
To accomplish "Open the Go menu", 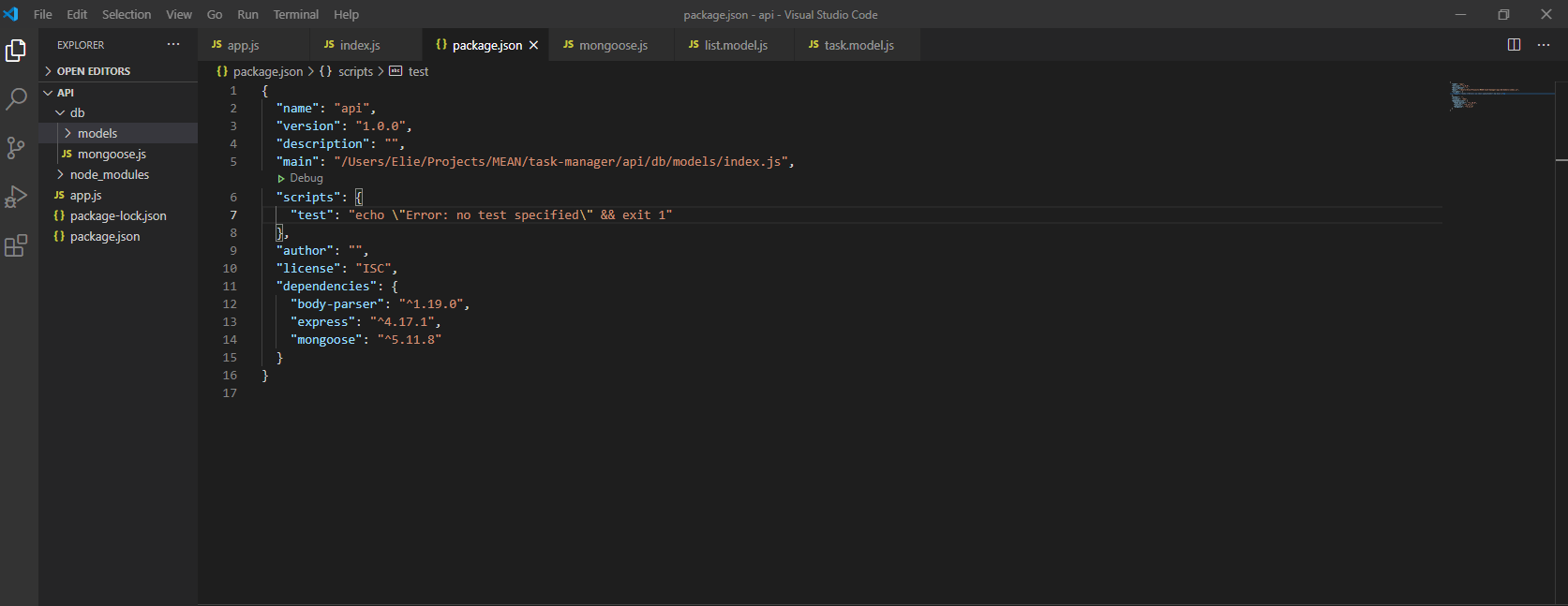I will [x=215, y=14].
